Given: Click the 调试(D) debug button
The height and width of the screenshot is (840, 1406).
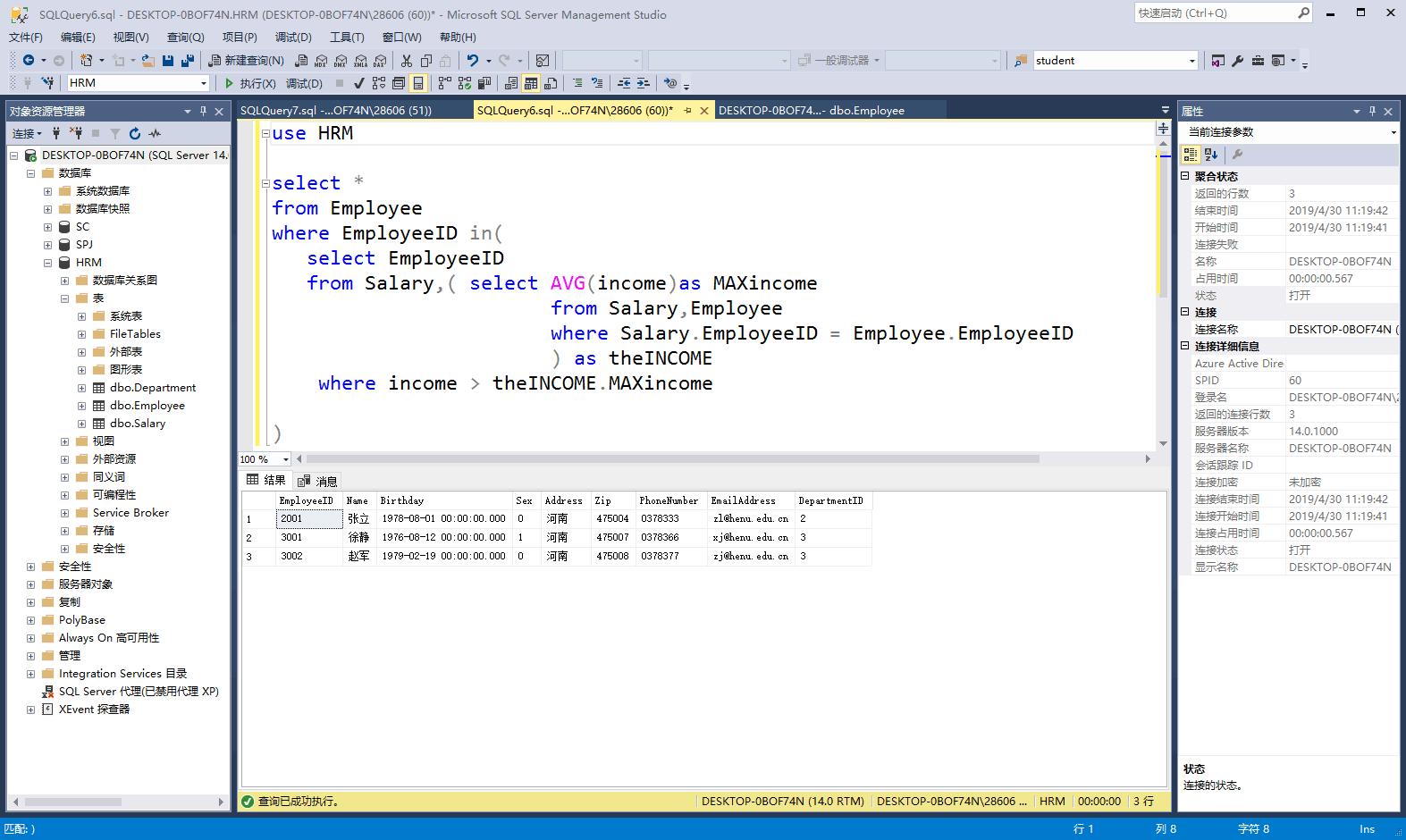Looking at the screenshot, I should 304,83.
